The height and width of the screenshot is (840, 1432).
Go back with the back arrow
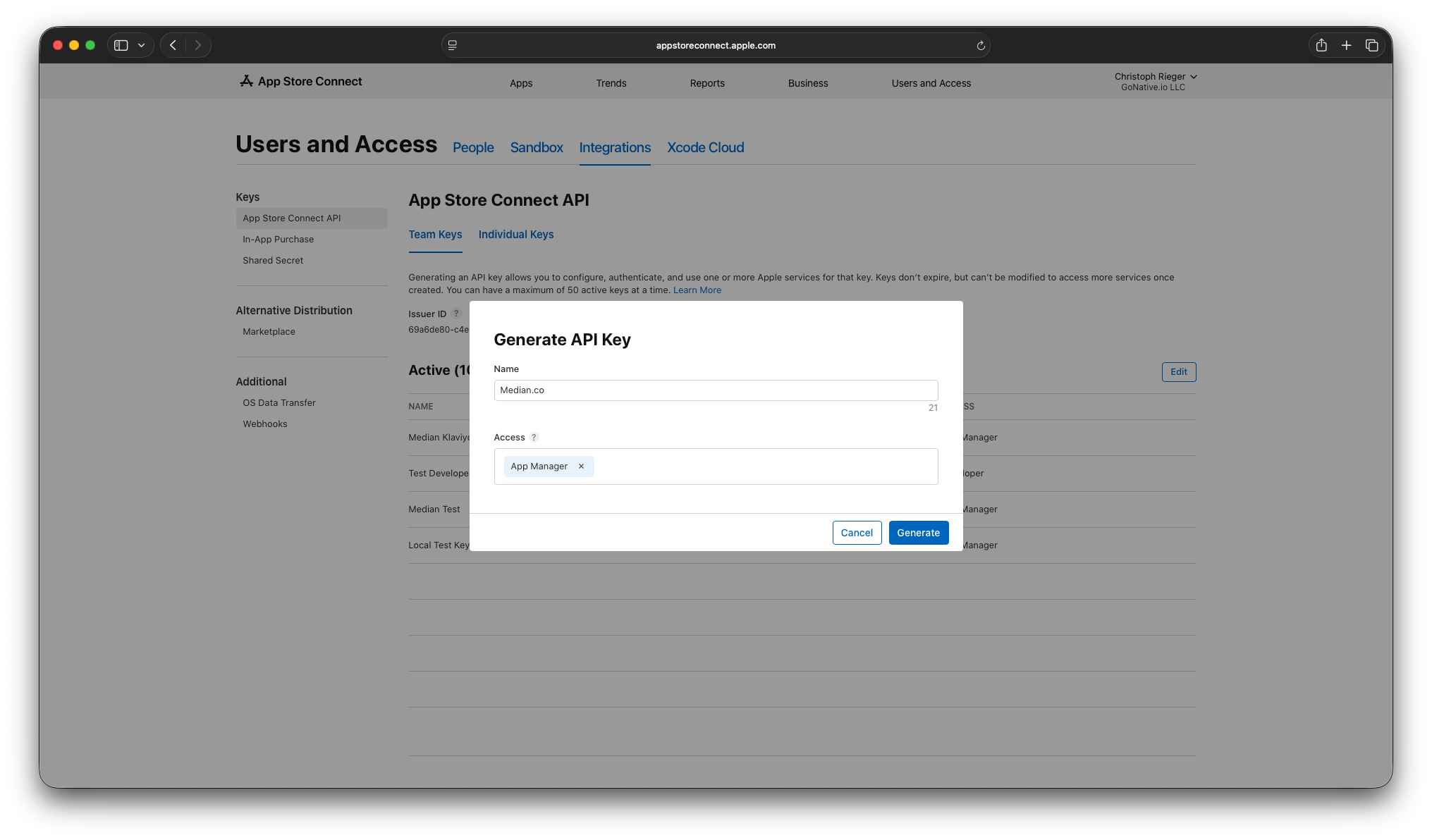coord(173,45)
